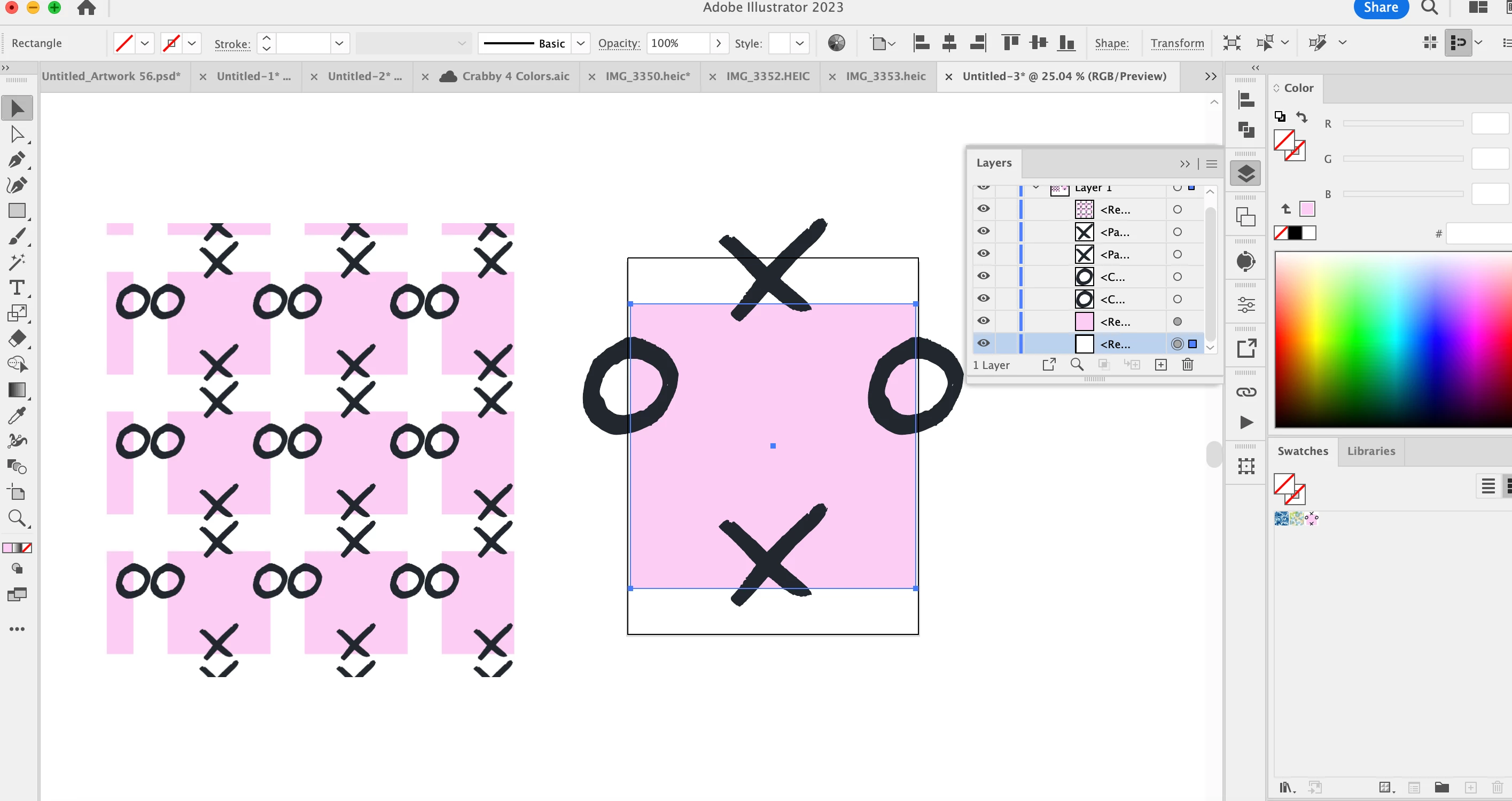Switch to Crabby 4 Colors.aic document tab
Image resolution: width=1512 pixels, height=801 pixels.
tap(515, 76)
